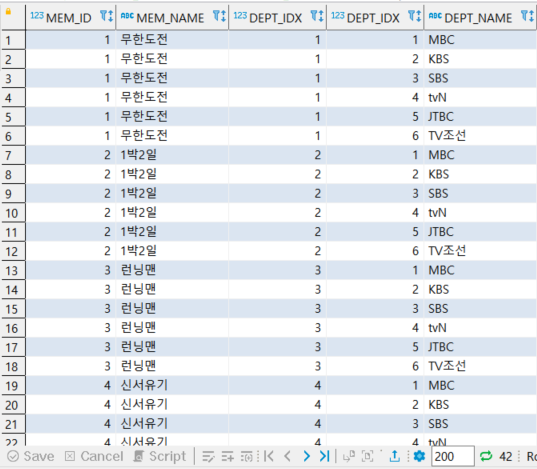This screenshot has height=469, width=537.
Task: Click KBS cell in row 20
Action: [480, 404]
